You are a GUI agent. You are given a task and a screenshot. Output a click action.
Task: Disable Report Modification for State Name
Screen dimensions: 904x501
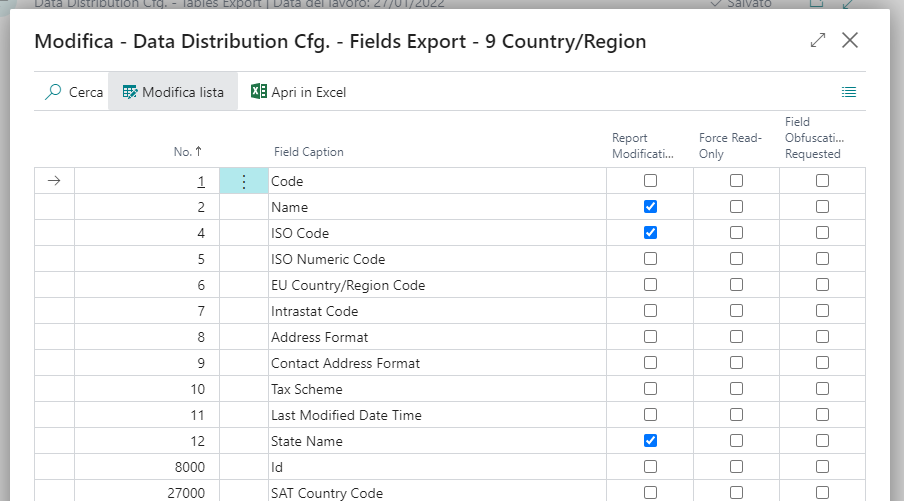coord(650,441)
